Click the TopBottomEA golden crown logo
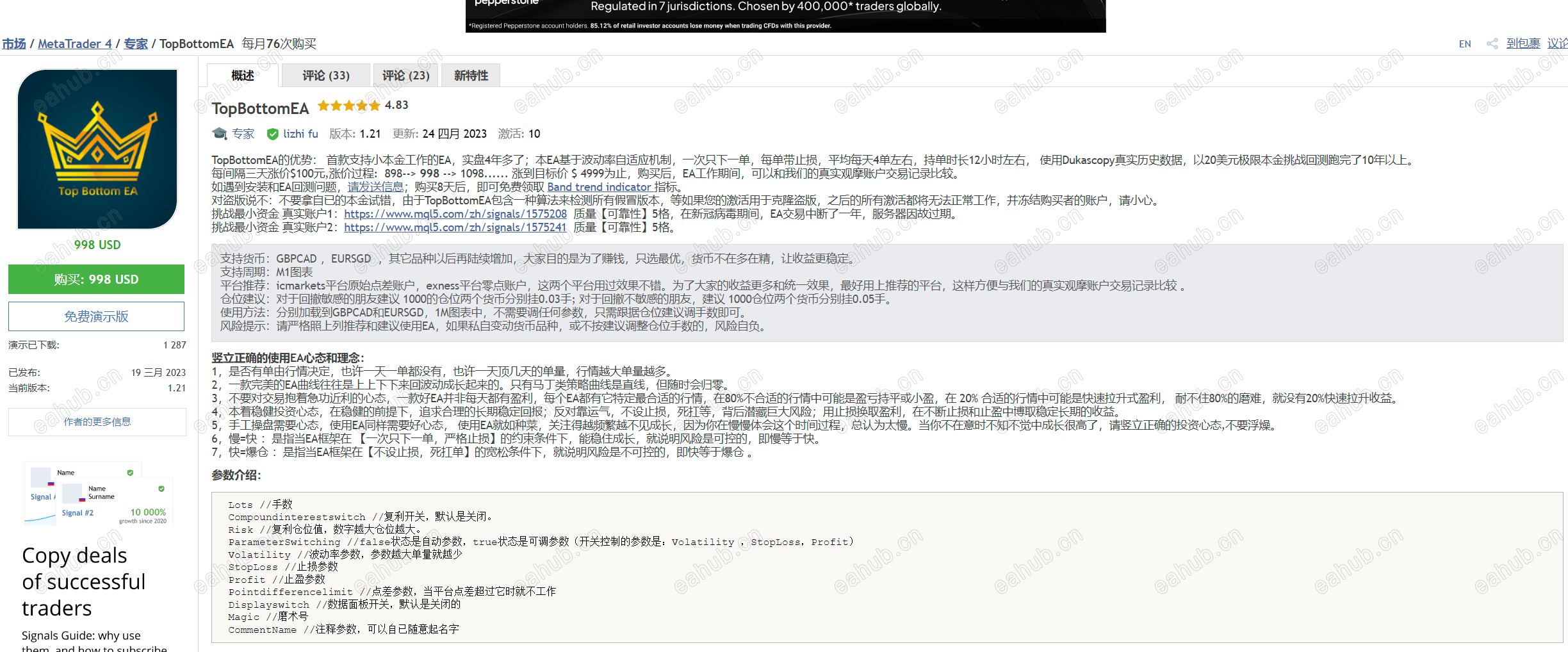The image size is (1568, 652). click(96, 149)
